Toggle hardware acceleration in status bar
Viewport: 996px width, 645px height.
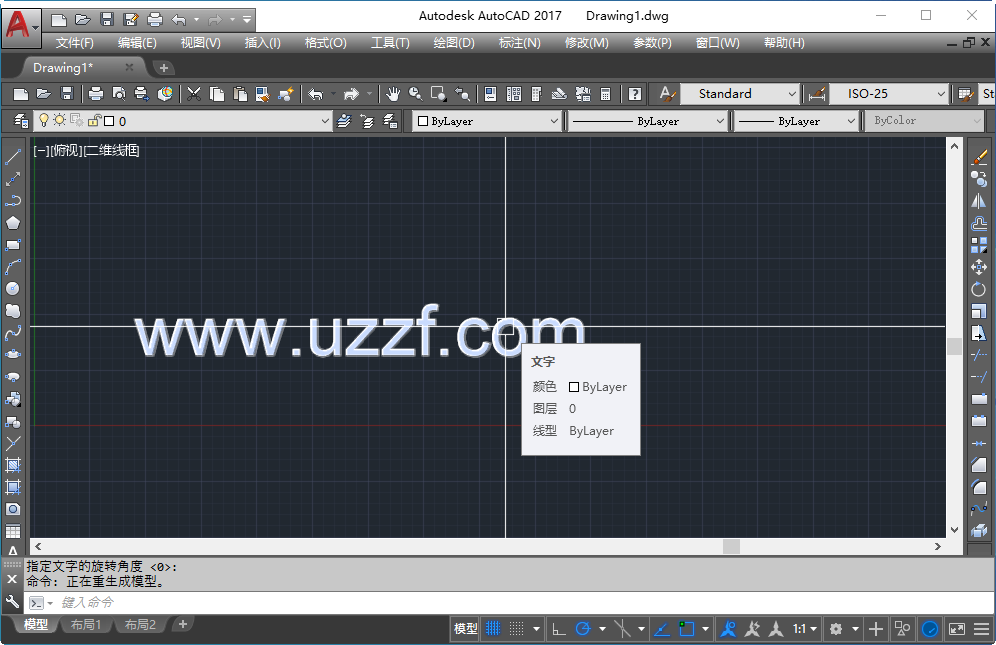tap(930, 628)
